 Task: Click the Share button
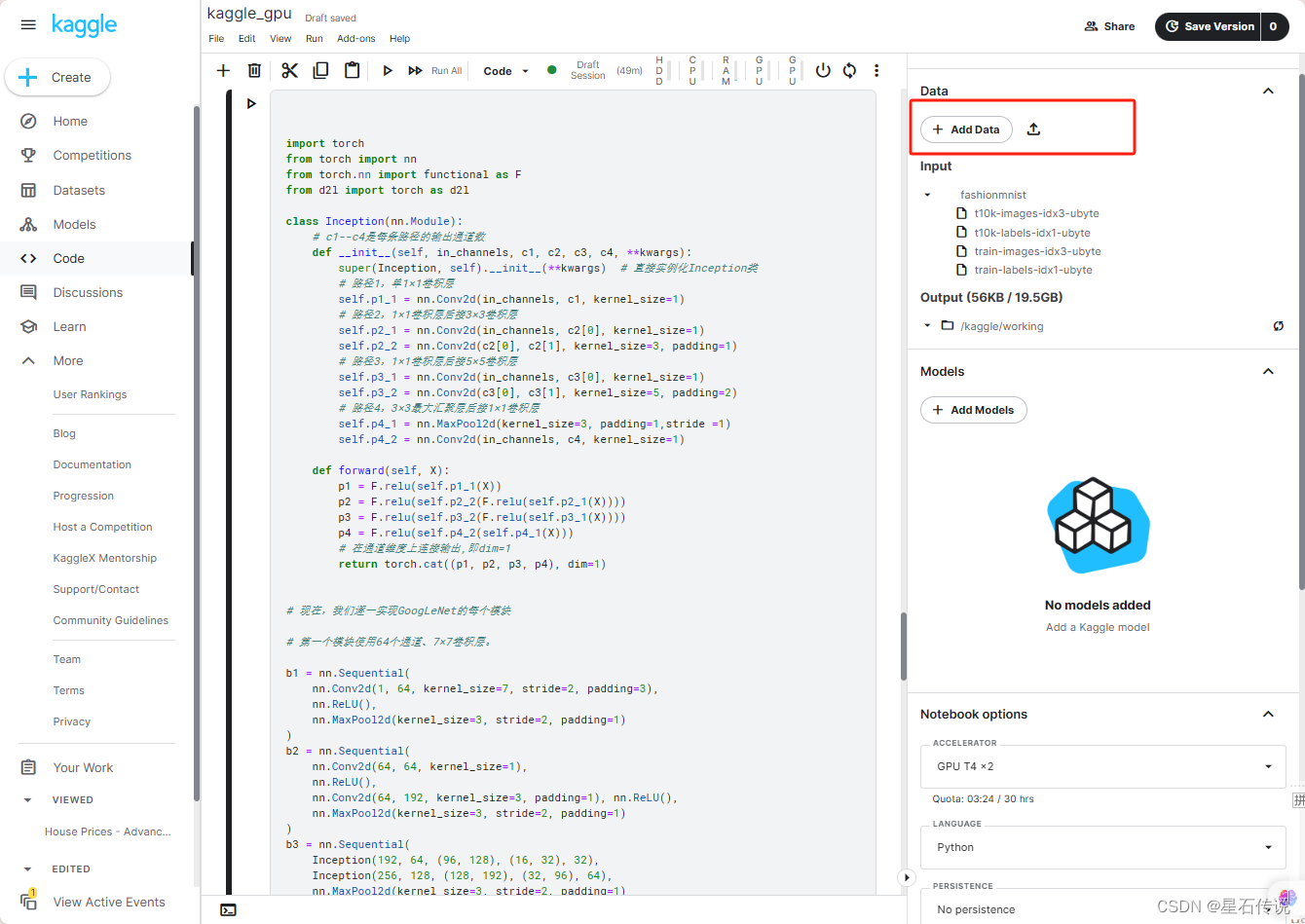point(1109,26)
